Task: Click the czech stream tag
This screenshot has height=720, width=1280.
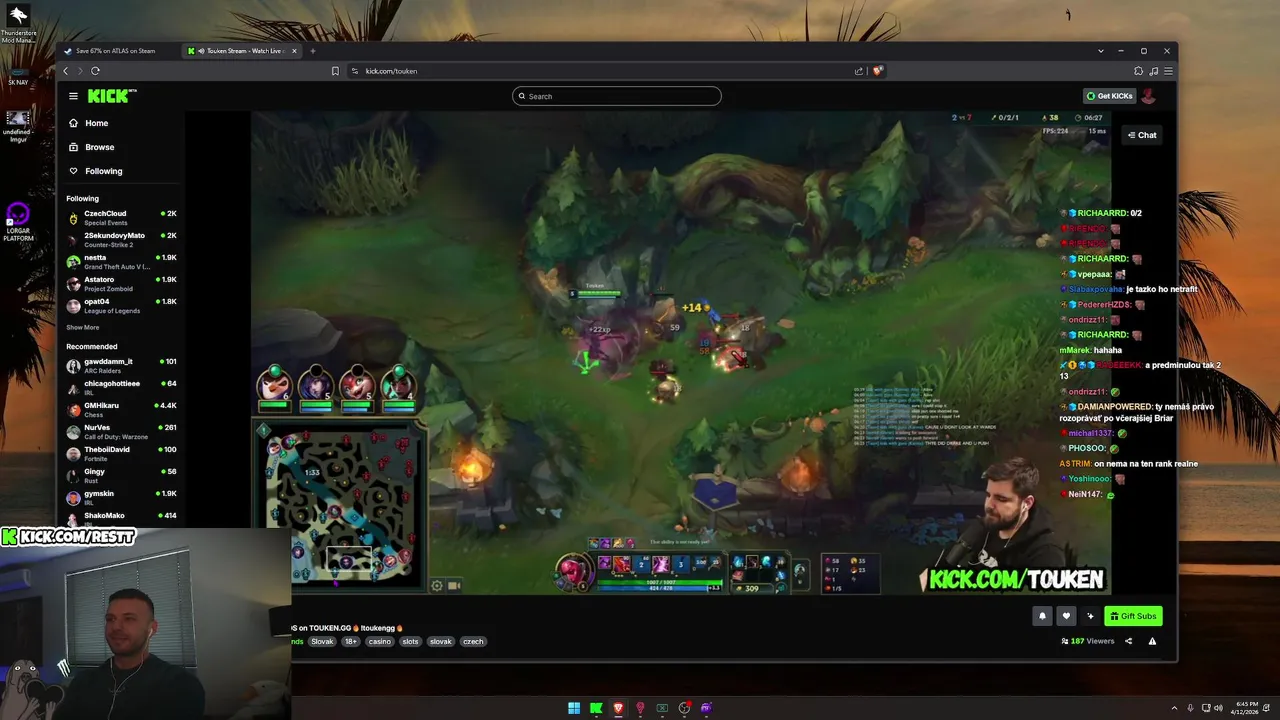Action: 473,641
